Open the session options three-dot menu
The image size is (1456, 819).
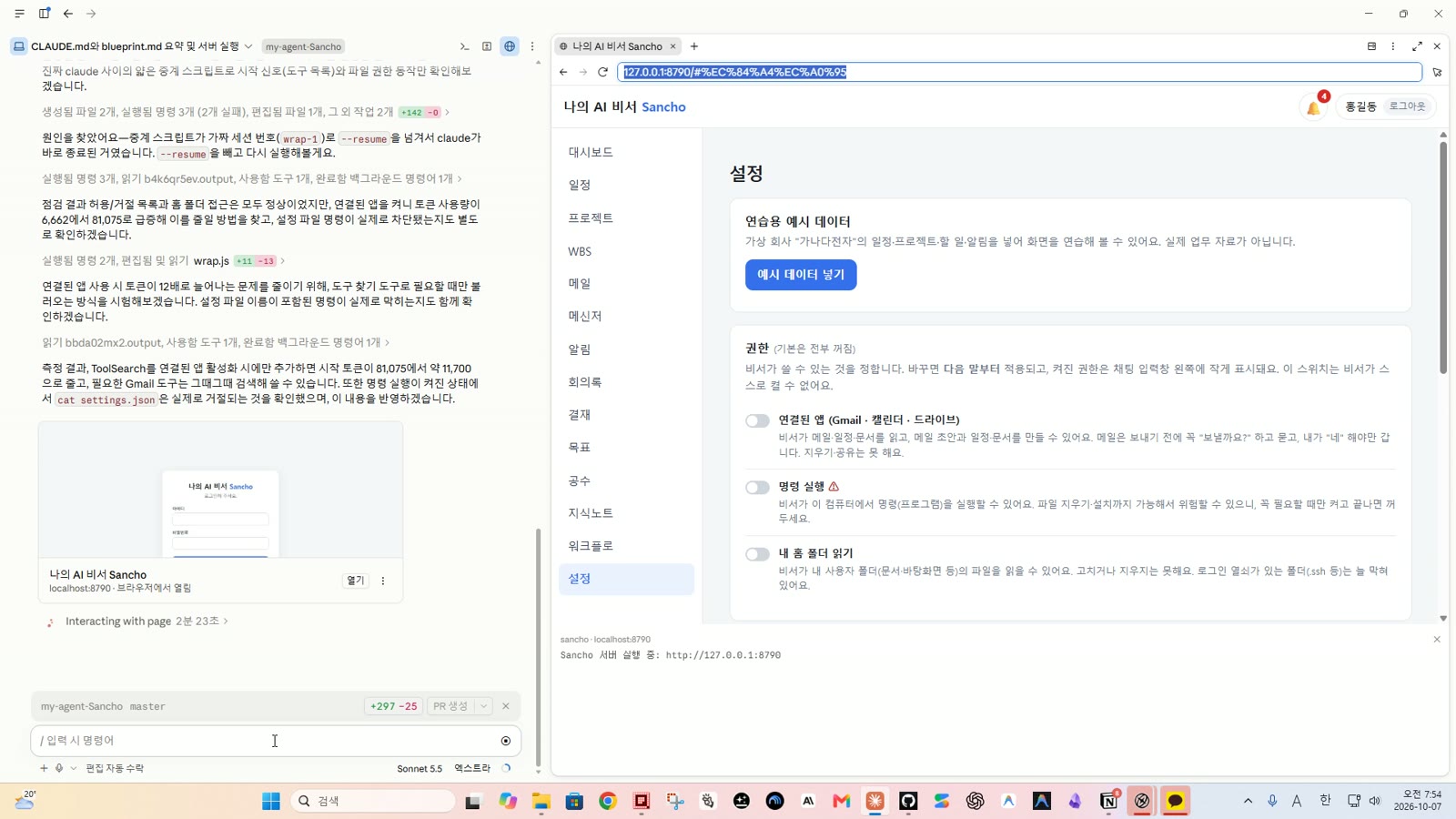532,46
